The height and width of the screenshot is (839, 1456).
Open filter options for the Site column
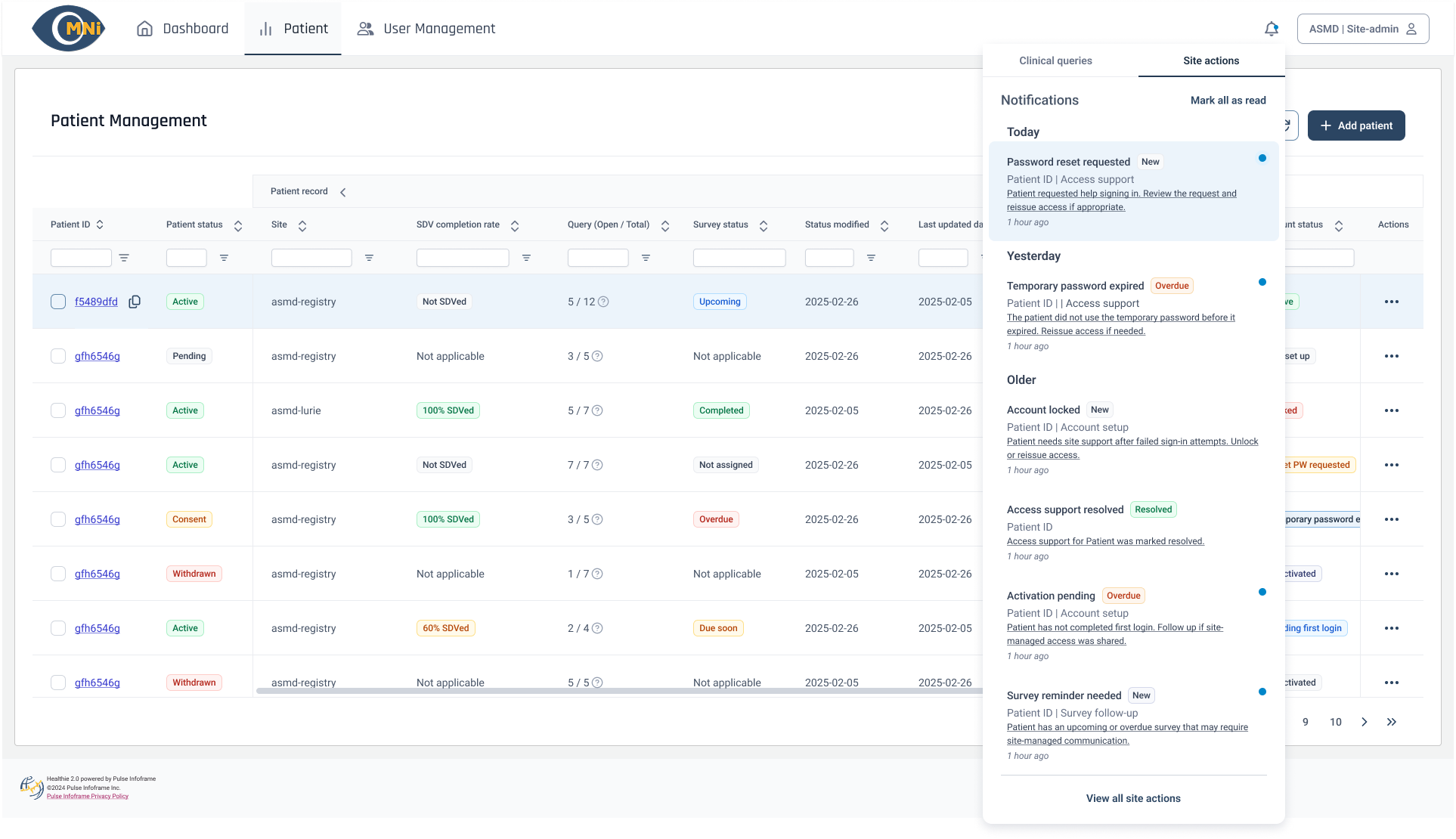[369, 258]
